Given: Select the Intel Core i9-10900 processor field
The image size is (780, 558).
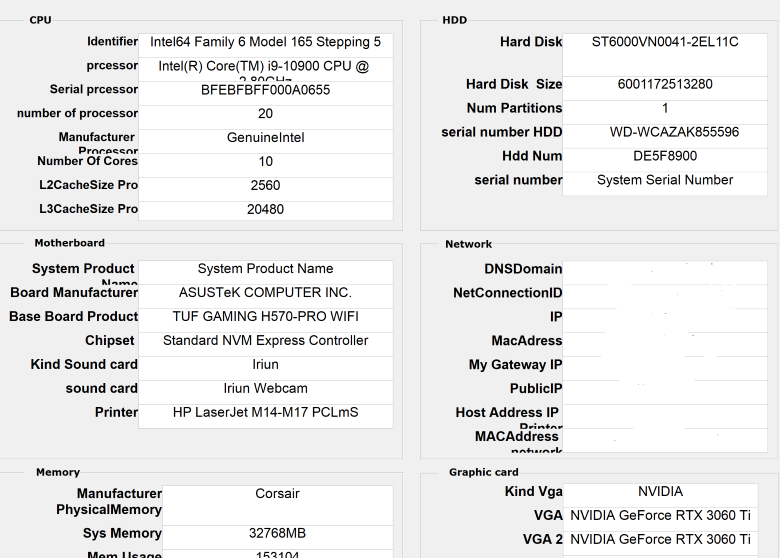Looking at the screenshot, I should pos(266,69).
